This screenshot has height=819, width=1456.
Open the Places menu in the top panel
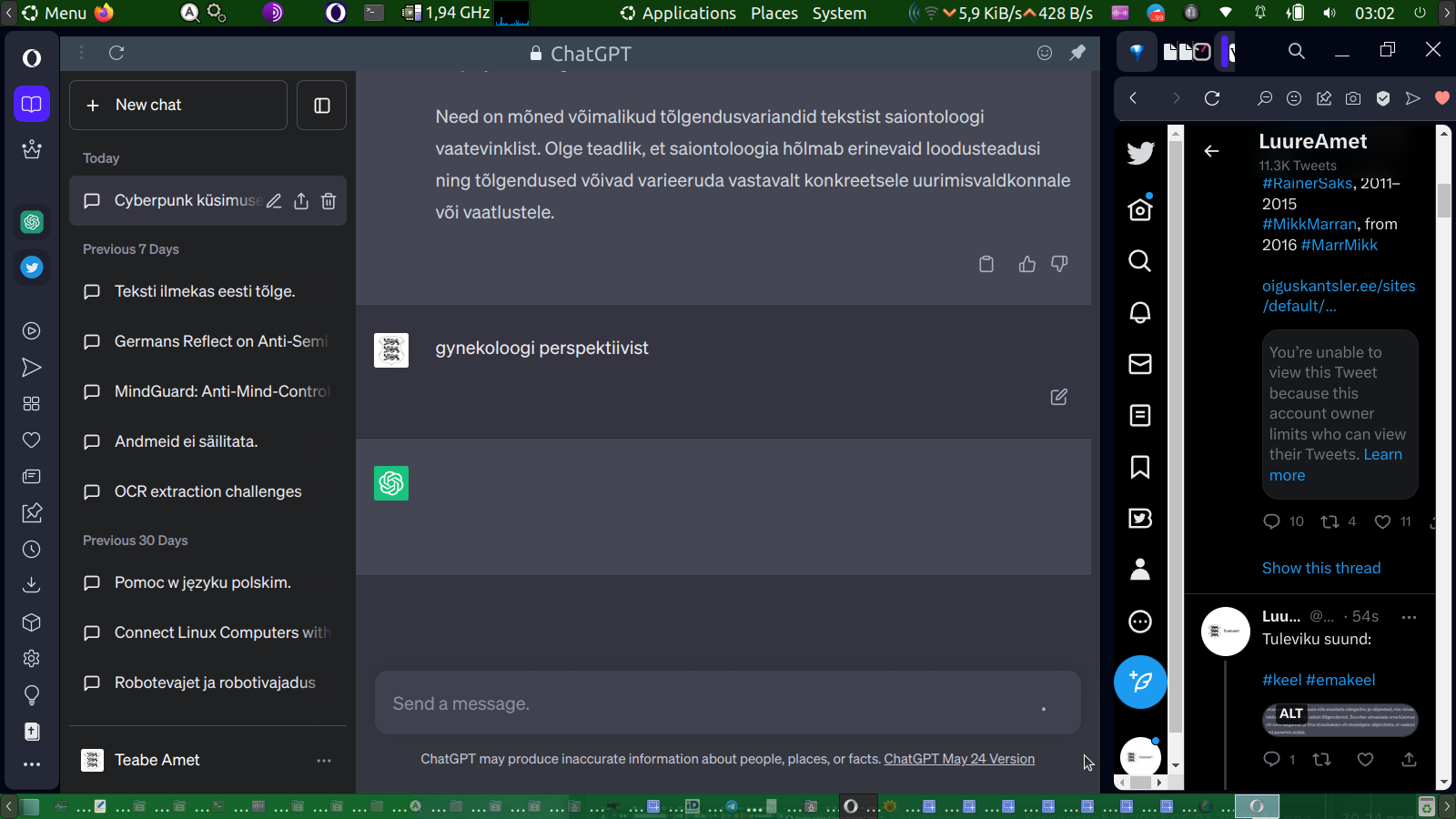[x=774, y=13]
